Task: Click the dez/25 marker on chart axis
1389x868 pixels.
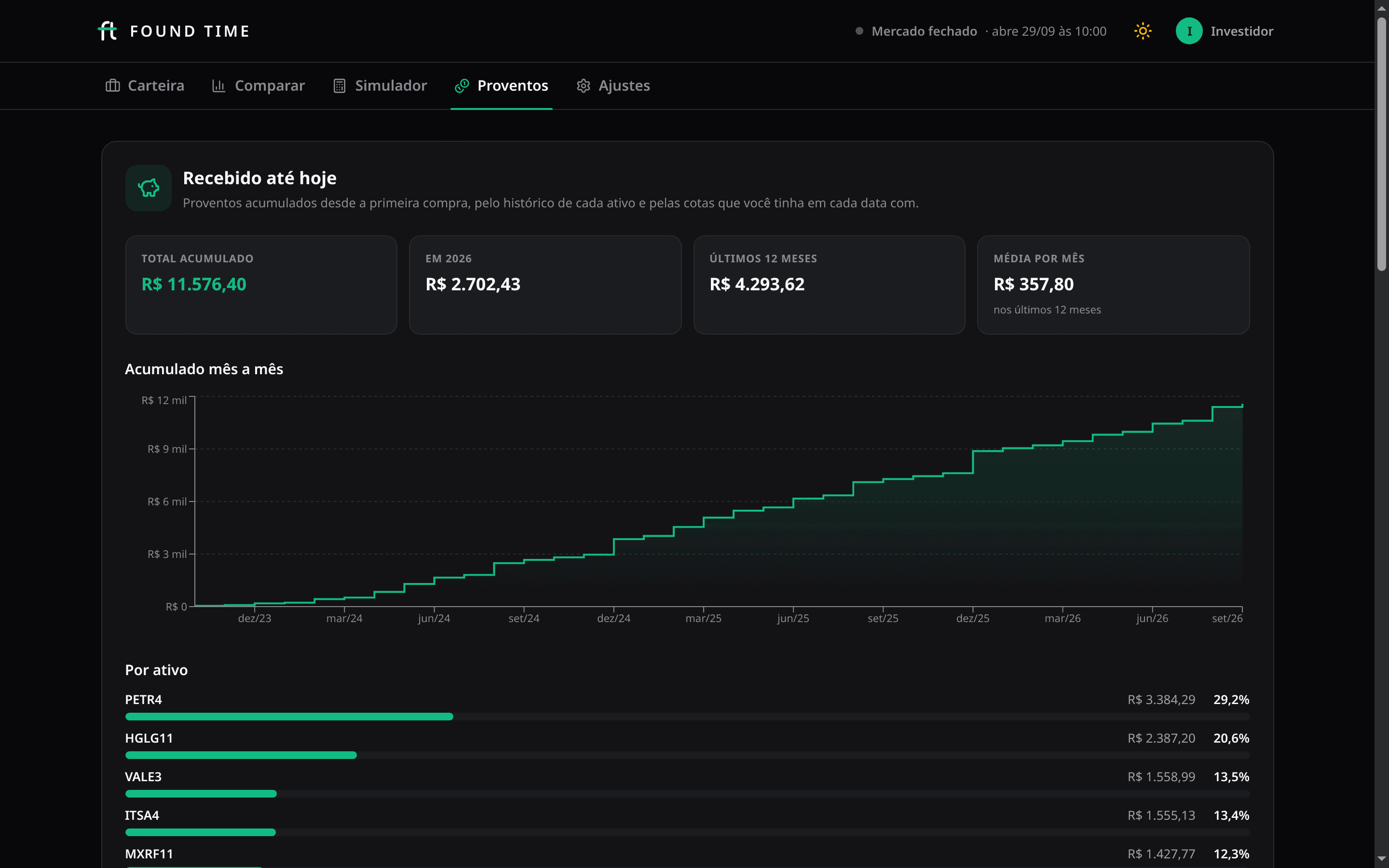Action: (972, 618)
